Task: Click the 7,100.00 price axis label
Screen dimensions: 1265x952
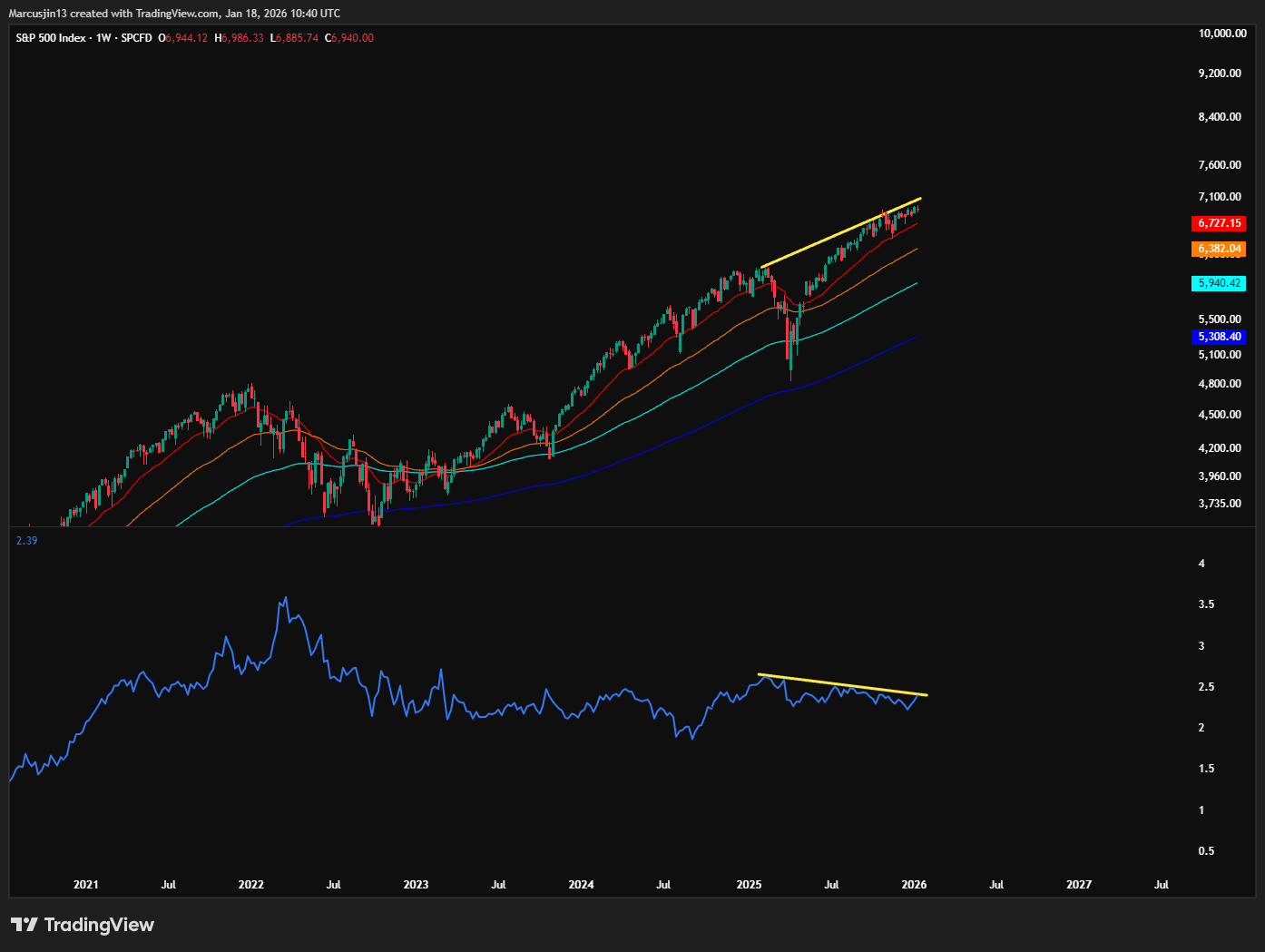Action: [1220, 197]
